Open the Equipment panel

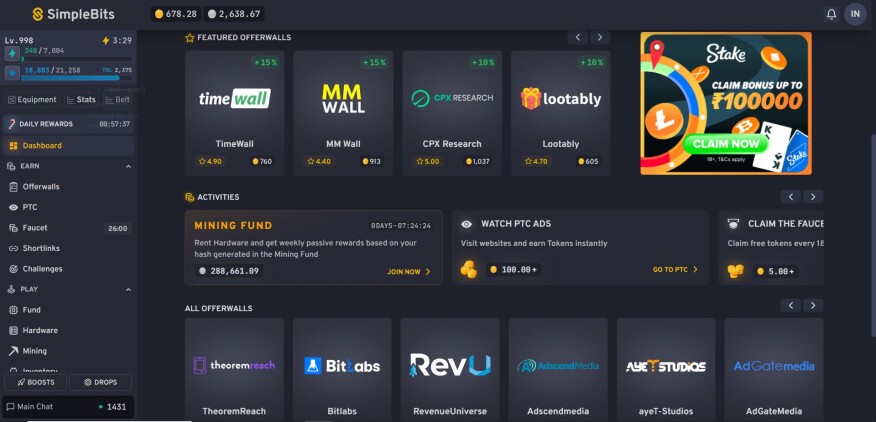pos(32,99)
